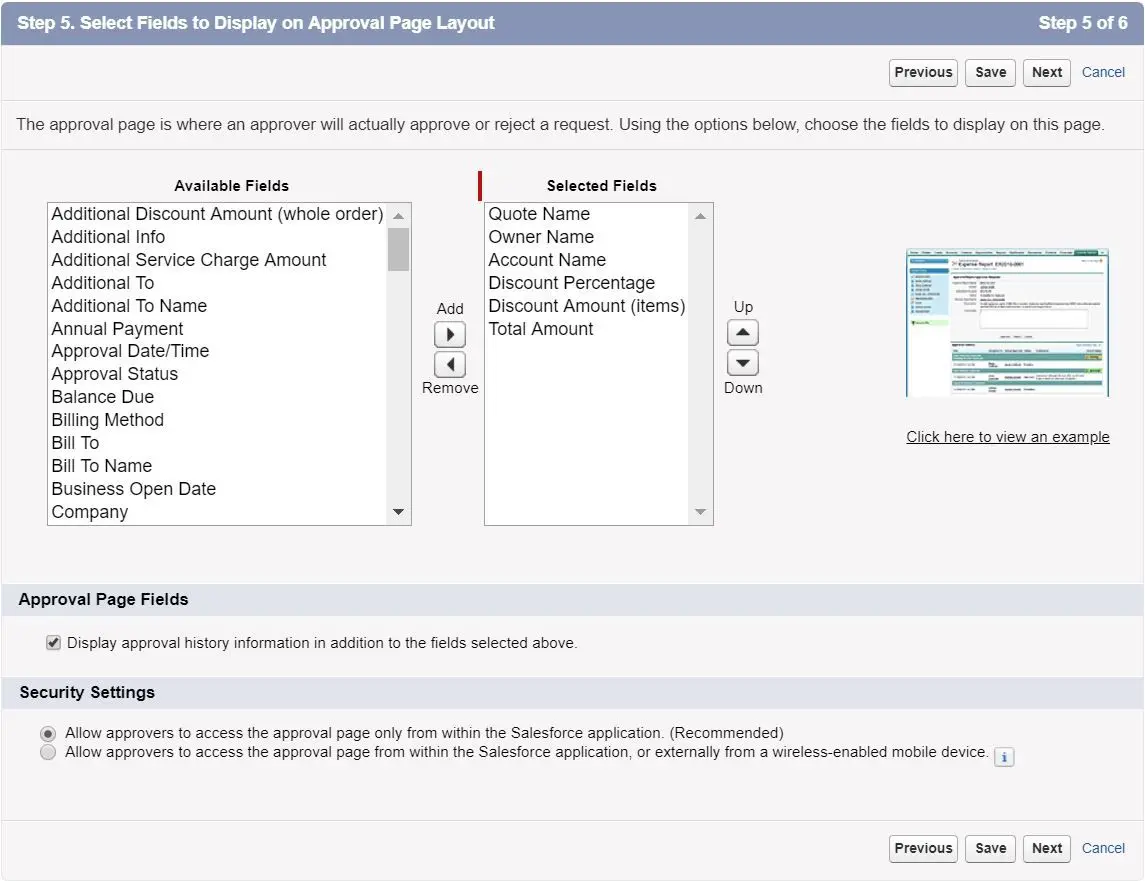Select 'Billing Method' field
The width and height of the screenshot is (1145, 881).
pos(217,420)
